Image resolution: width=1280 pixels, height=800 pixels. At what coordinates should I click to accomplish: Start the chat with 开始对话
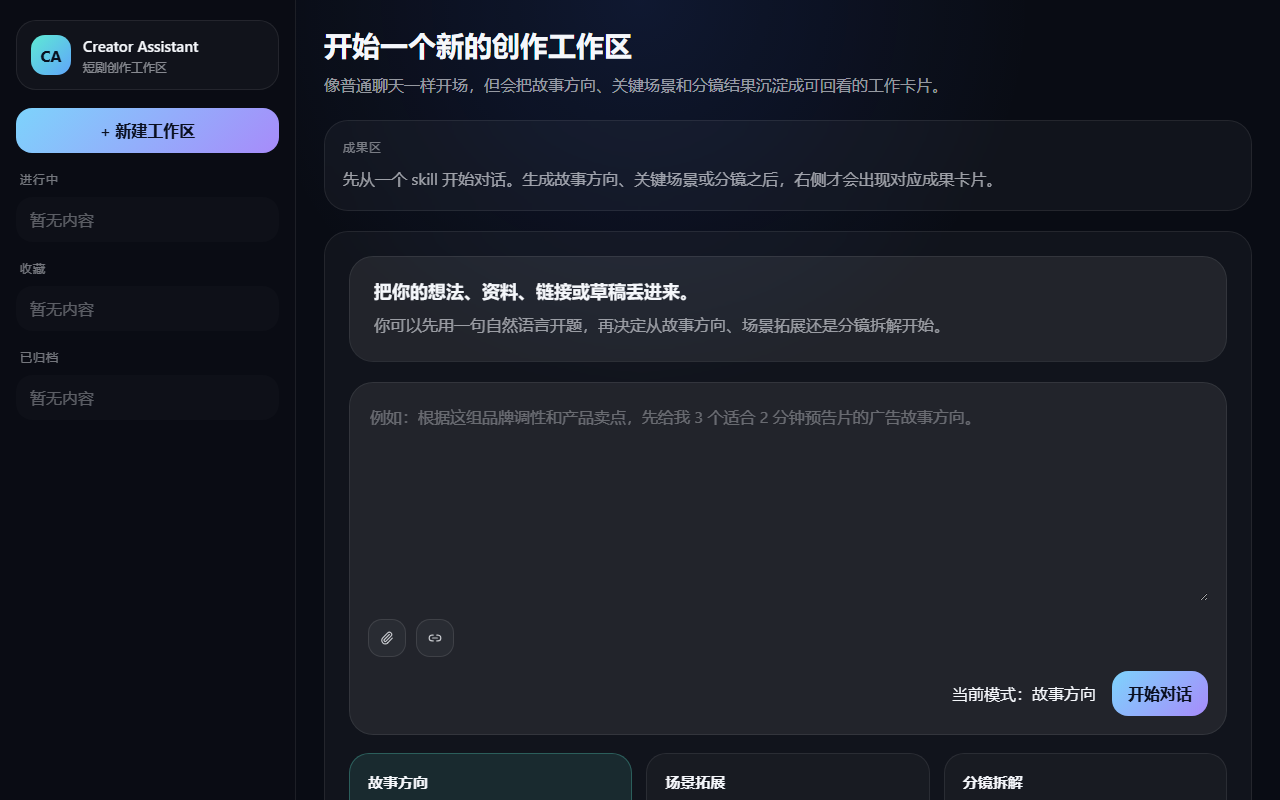pos(1160,694)
